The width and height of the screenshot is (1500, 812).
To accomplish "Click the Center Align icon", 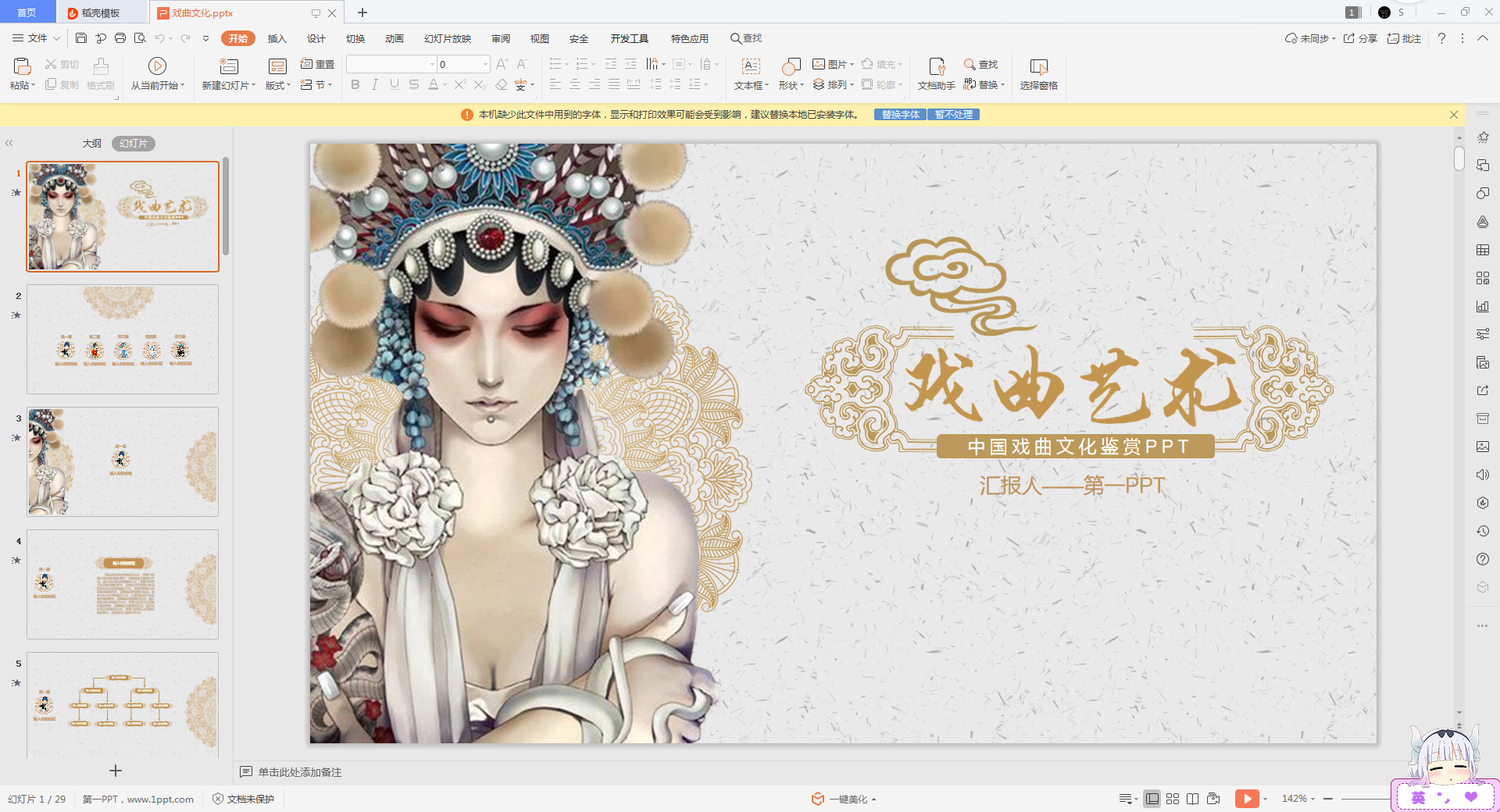I will (575, 84).
